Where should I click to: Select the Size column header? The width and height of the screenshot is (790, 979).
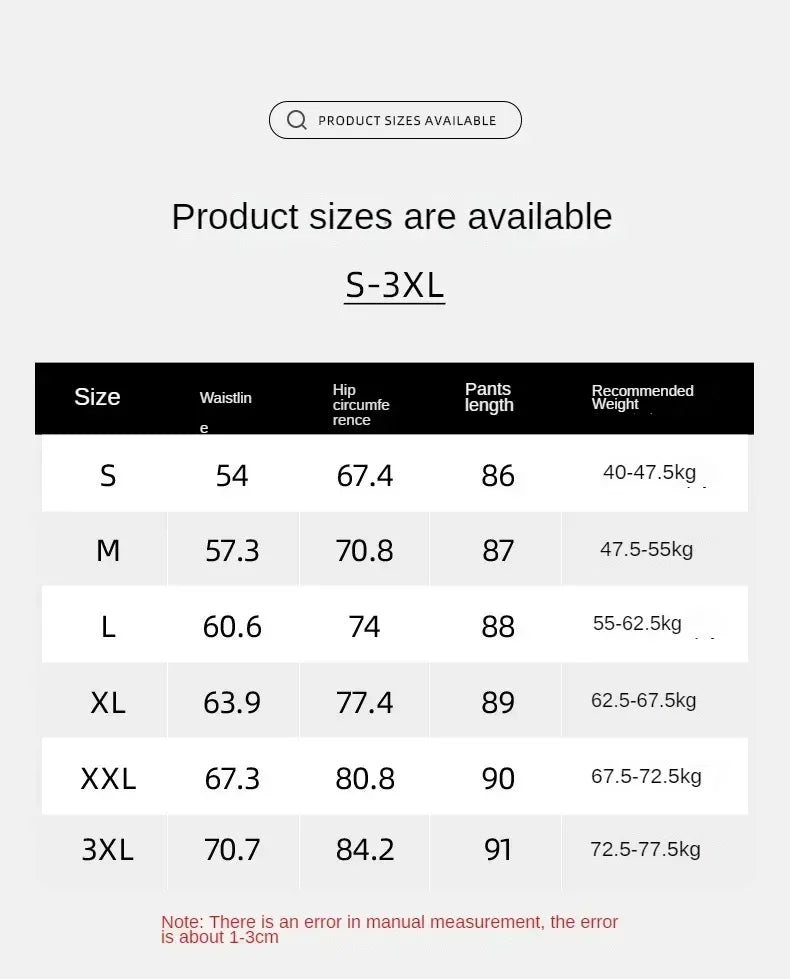(x=97, y=397)
